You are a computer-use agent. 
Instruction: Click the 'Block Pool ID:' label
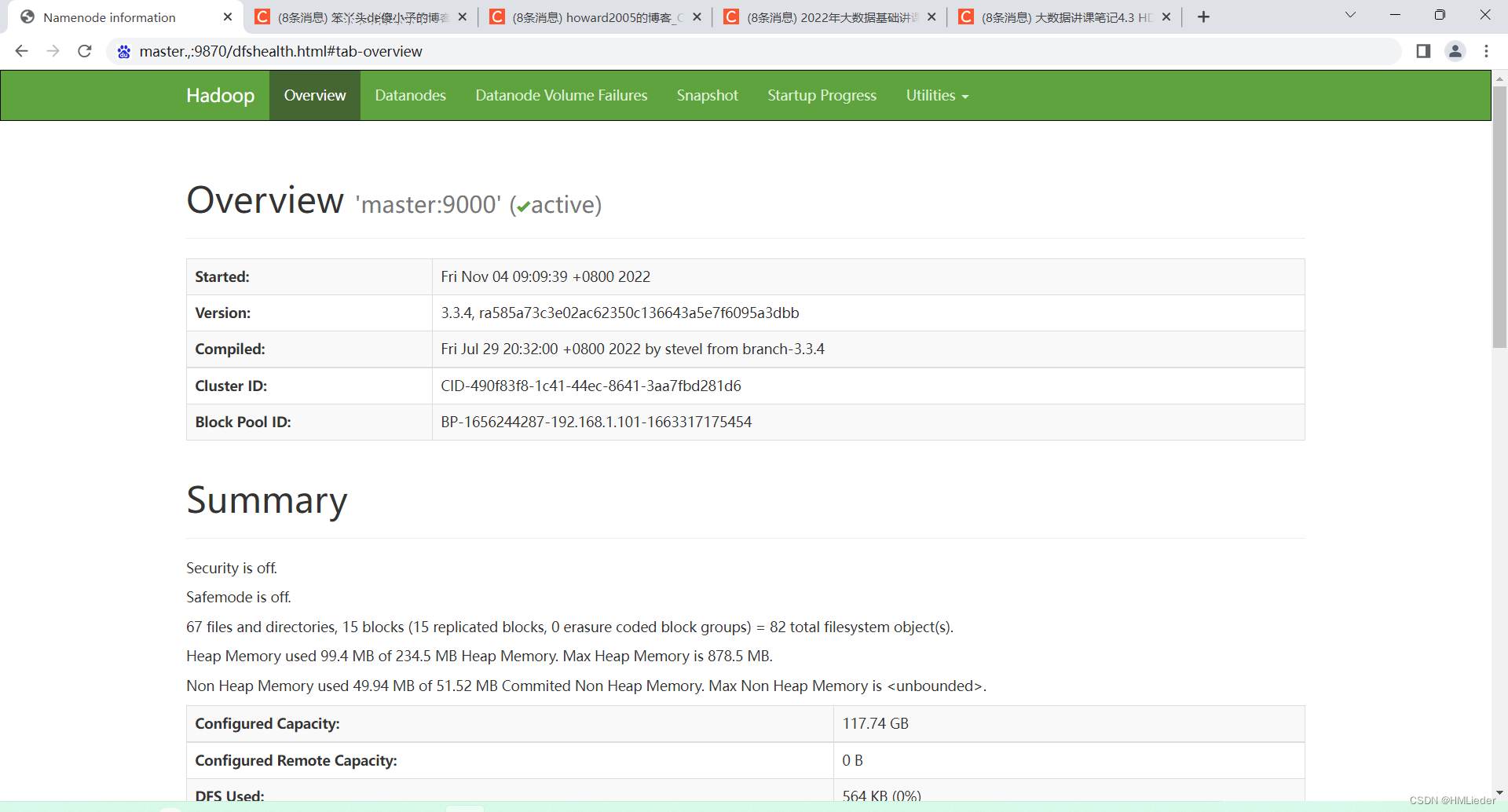(x=243, y=422)
